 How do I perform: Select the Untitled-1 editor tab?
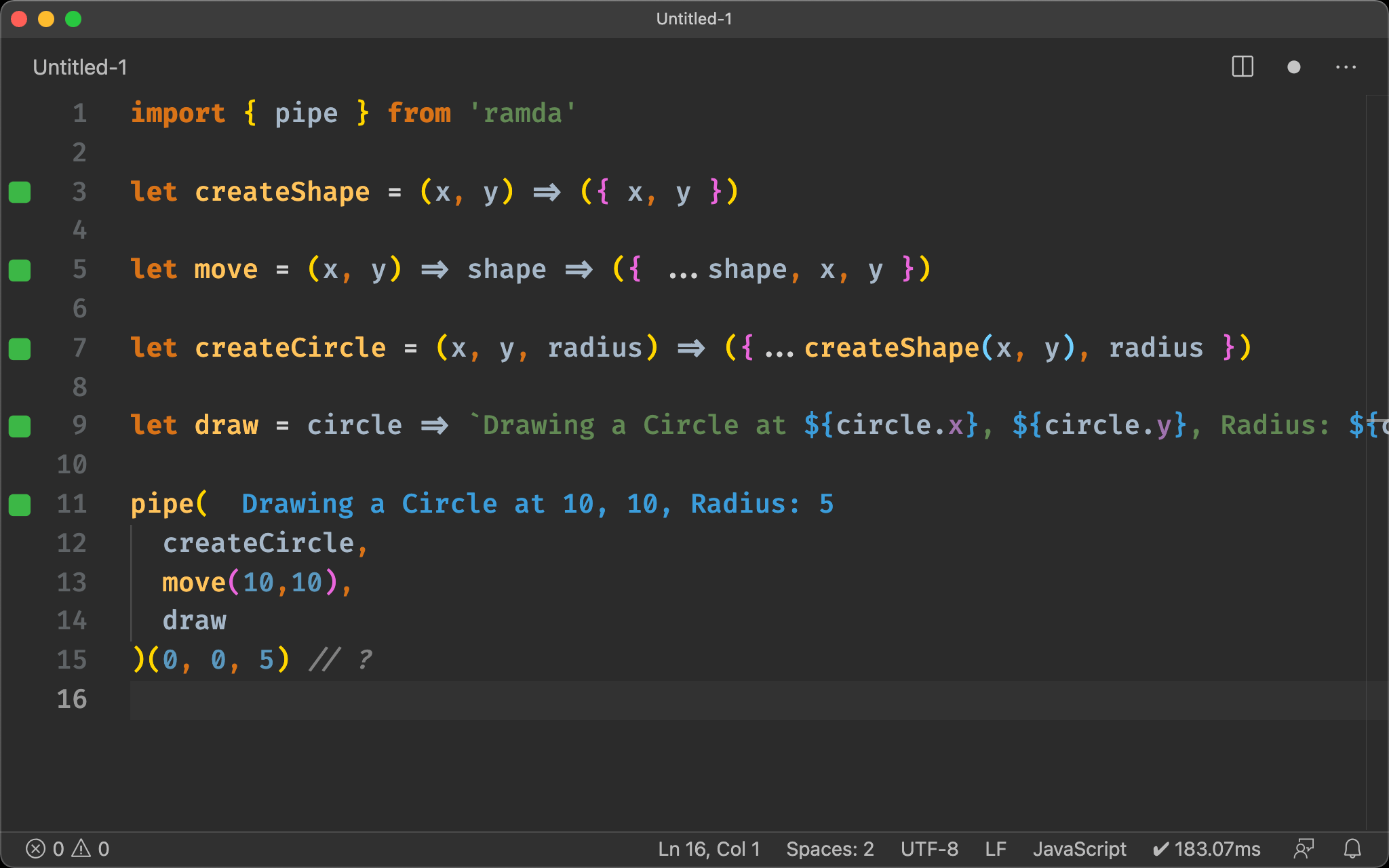[80, 67]
